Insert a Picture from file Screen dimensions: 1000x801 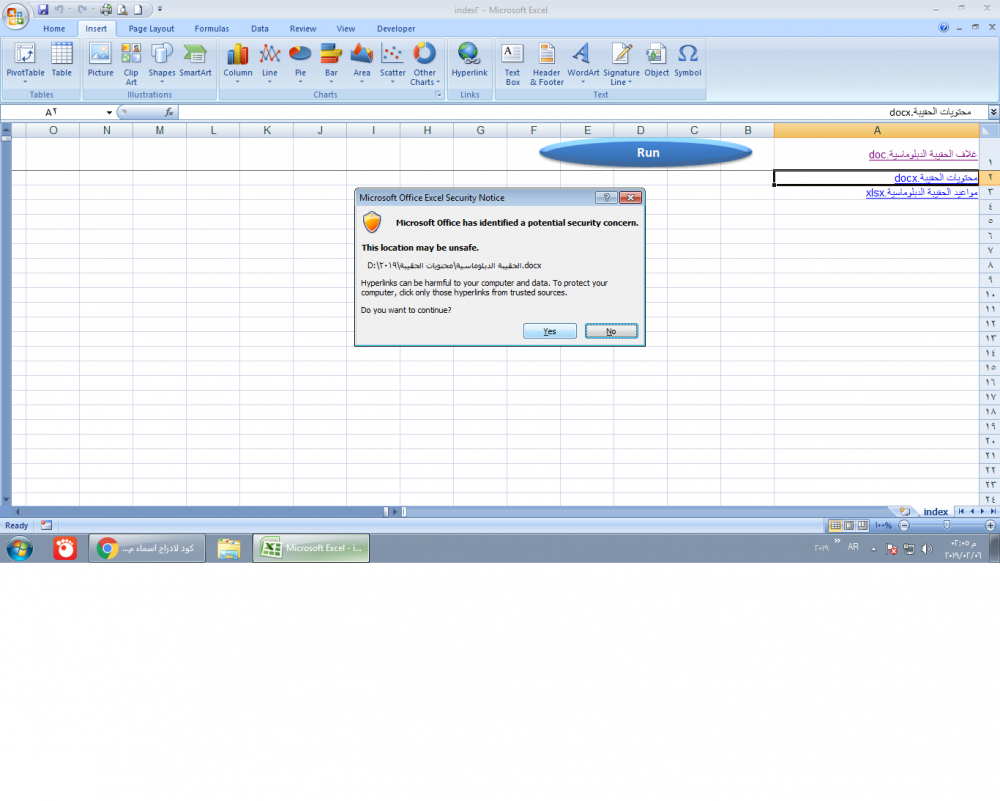[x=100, y=63]
